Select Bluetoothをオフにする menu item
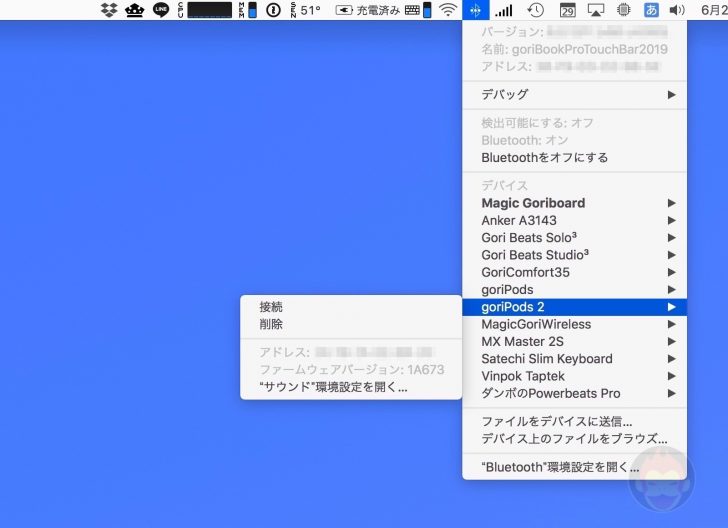Image resolution: width=728 pixels, height=528 pixels. [575, 157]
